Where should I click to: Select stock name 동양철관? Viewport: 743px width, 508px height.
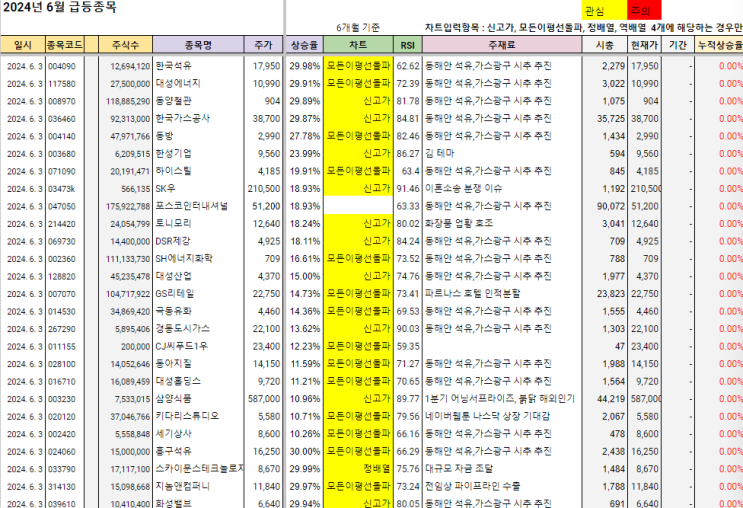click(173, 101)
